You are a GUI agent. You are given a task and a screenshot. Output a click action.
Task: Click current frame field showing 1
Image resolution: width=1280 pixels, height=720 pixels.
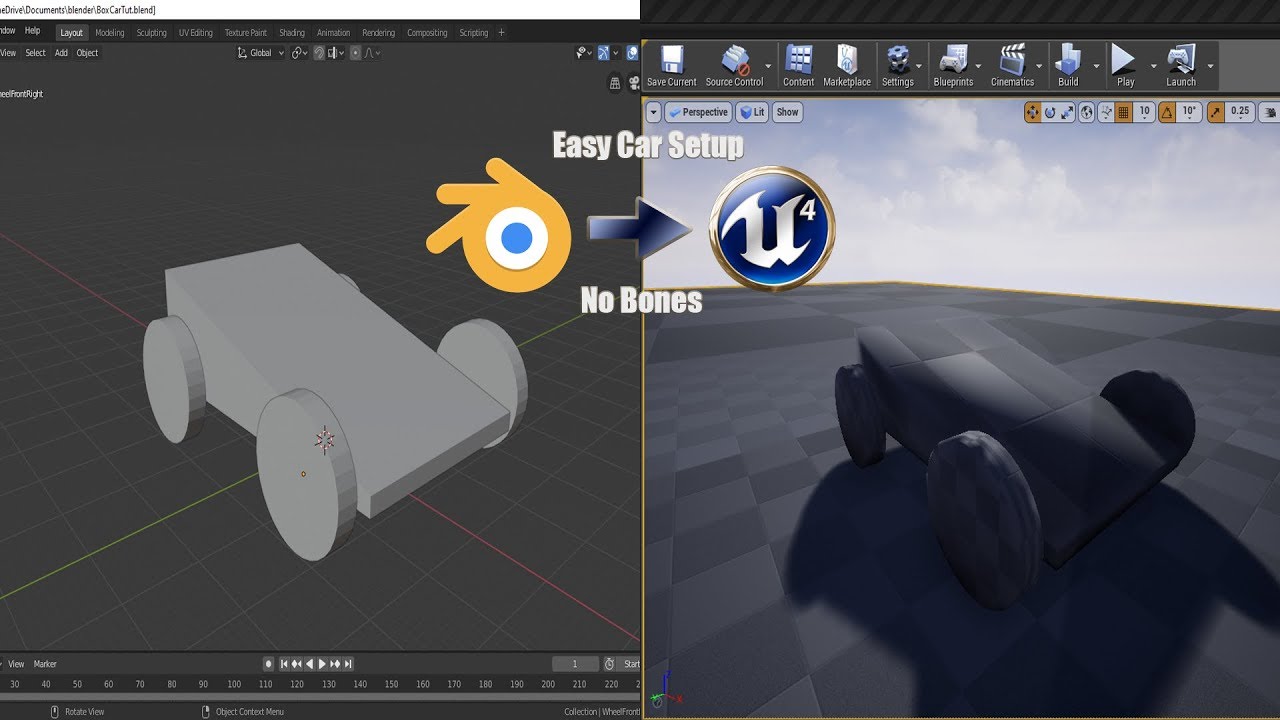point(575,664)
